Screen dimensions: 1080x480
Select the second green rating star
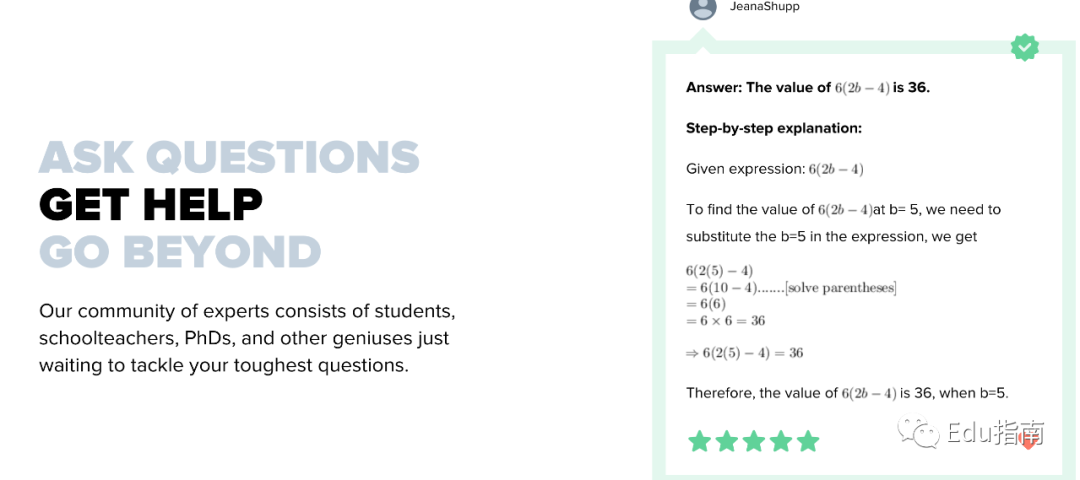[x=727, y=441]
